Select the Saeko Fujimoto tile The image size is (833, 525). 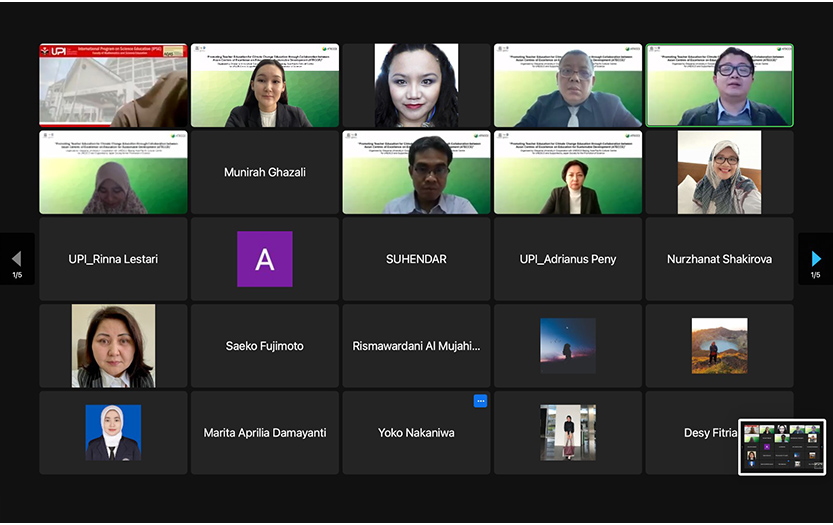click(265, 346)
